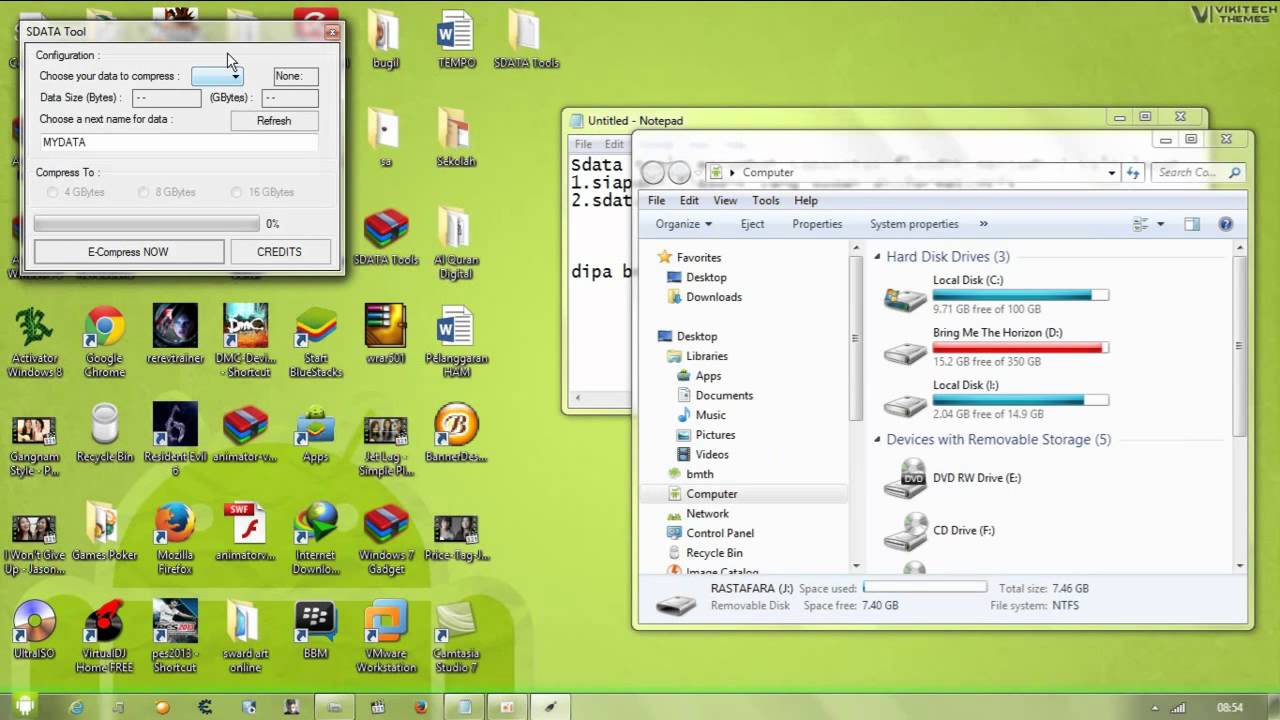Open Explorer help question-mark icon
1280x720 pixels.
pyautogui.click(x=1226, y=224)
